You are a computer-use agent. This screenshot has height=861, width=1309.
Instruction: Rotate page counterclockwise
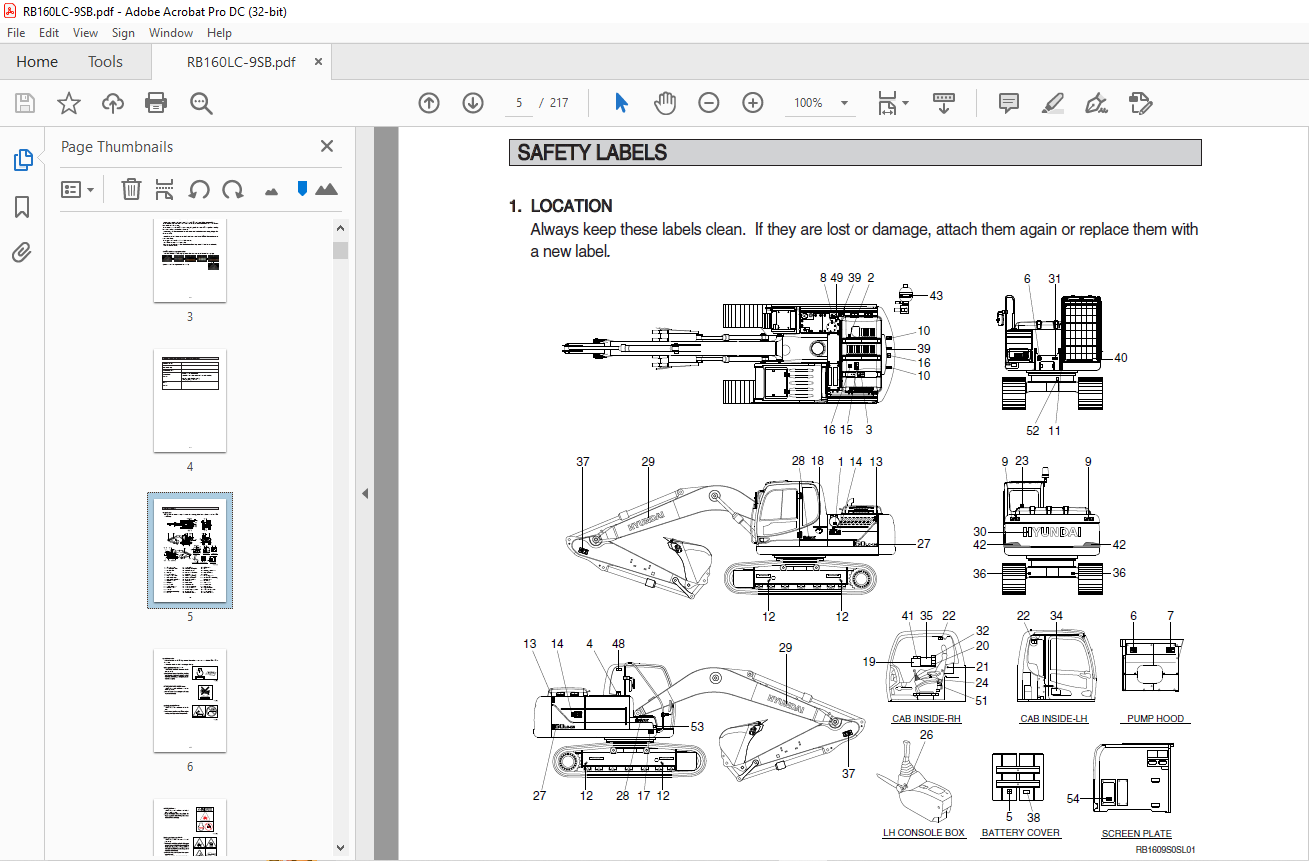tap(199, 189)
